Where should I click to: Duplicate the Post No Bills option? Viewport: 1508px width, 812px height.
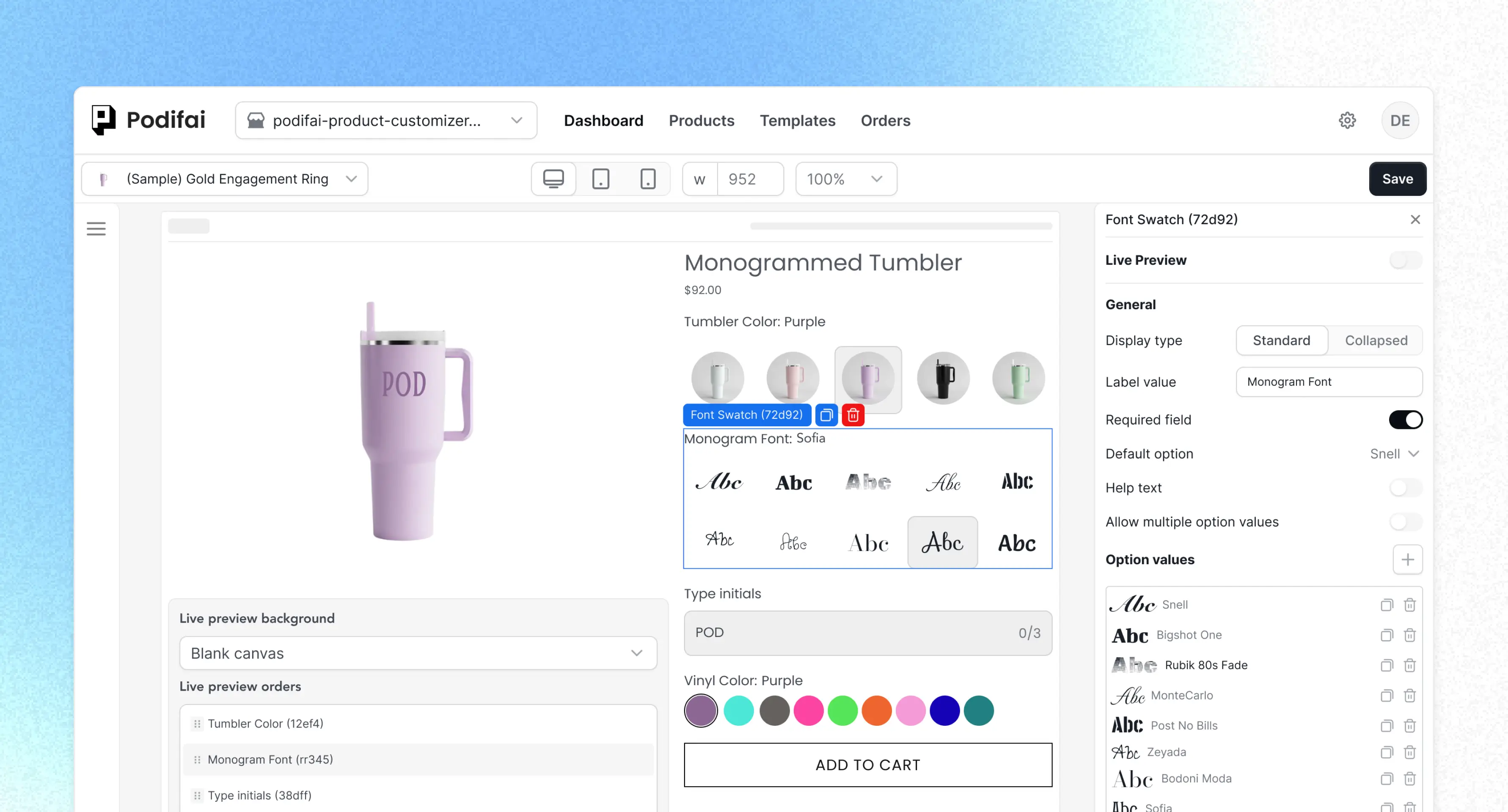coord(1386,726)
